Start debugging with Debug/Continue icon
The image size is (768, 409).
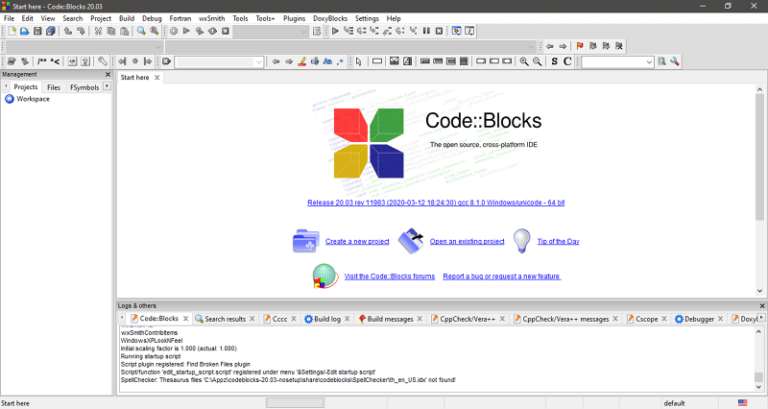335,31
